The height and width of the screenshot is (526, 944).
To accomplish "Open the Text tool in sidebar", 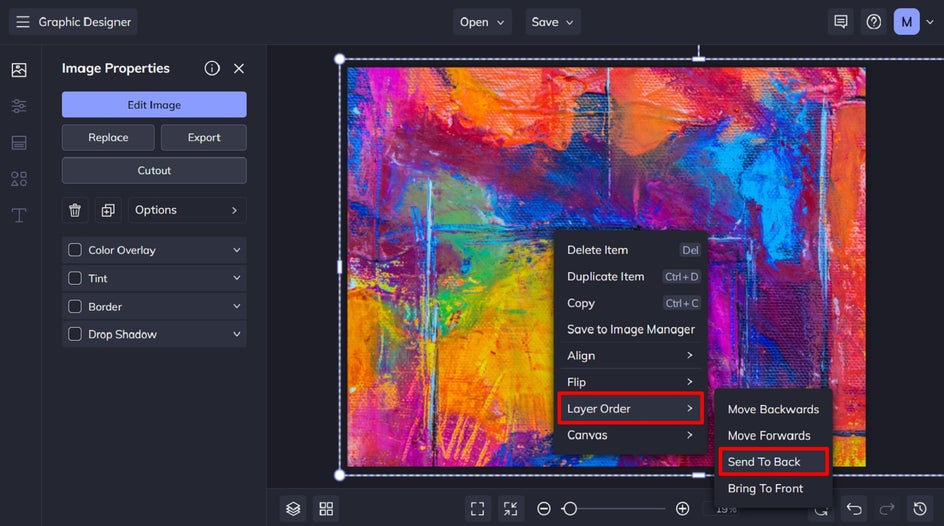I will click(19, 215).
